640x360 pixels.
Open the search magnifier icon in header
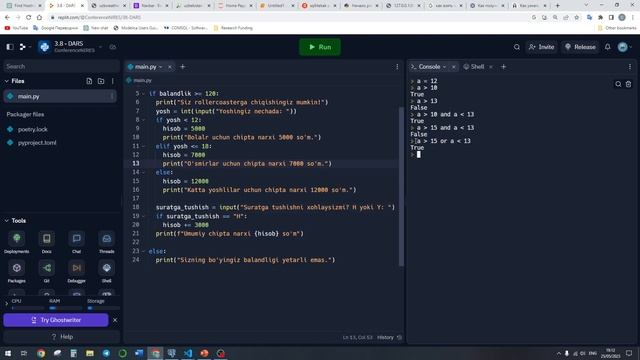pyautogui.click(x=517, y=47)
